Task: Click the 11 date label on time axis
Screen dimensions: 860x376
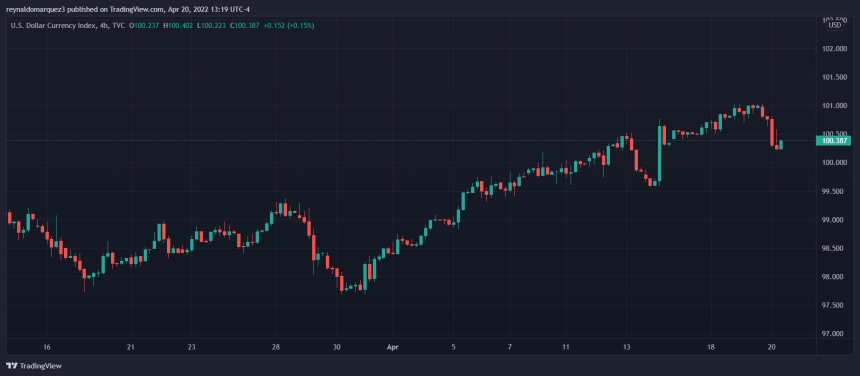Action: coord(566,347)
